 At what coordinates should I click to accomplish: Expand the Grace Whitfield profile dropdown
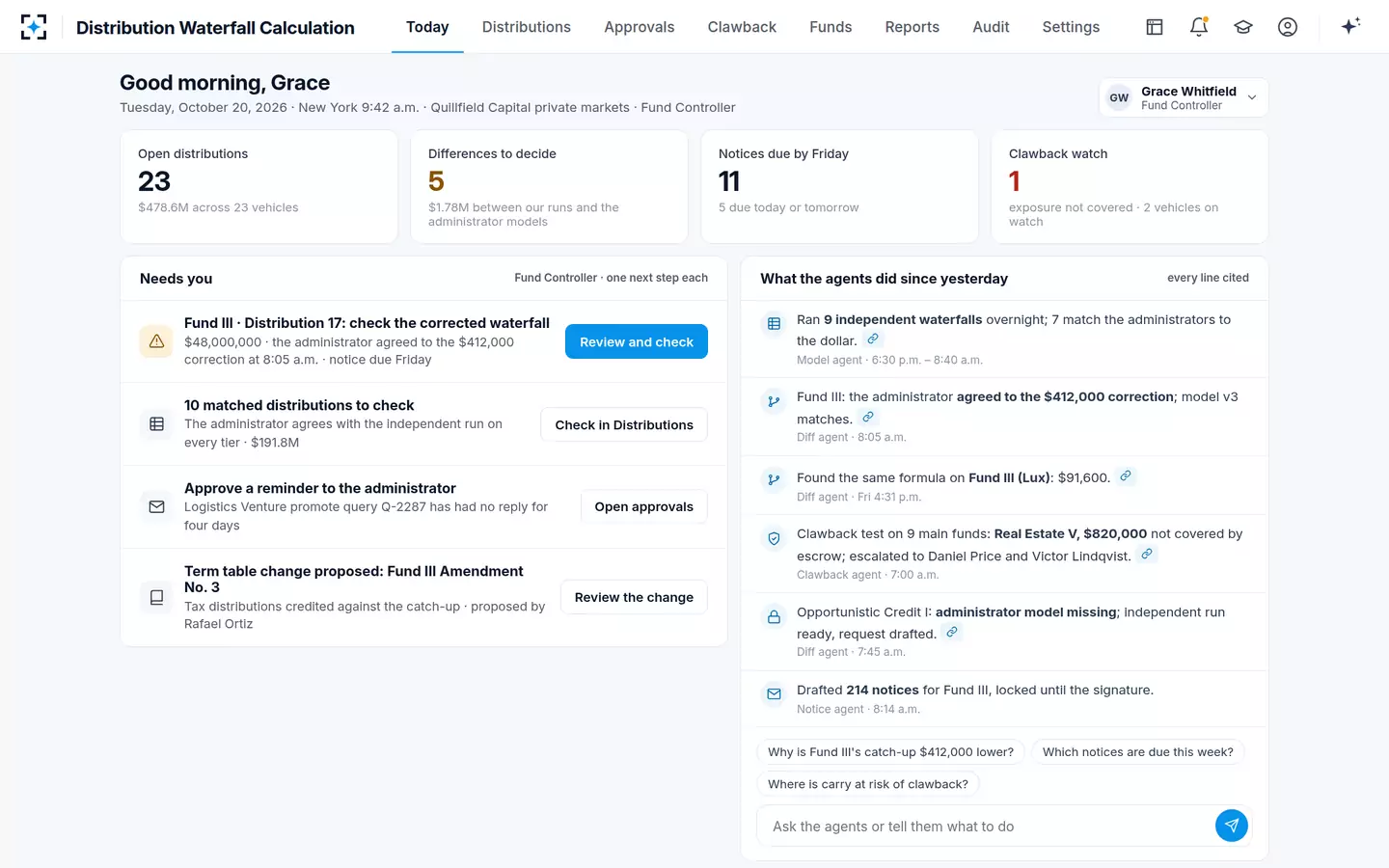(x=1184, y=97)
